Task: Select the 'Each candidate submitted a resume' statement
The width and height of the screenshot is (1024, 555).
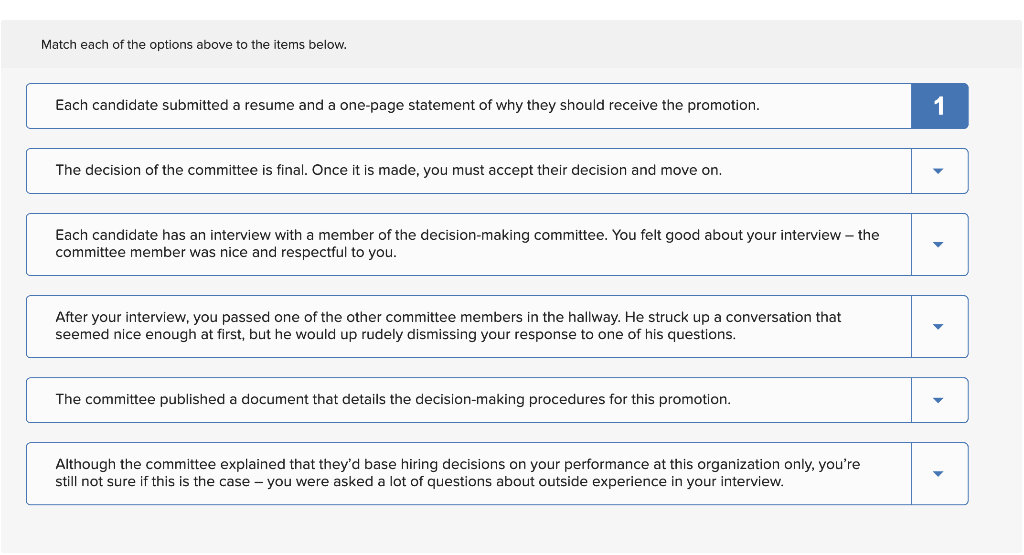Action: click(x=407, y=105)
